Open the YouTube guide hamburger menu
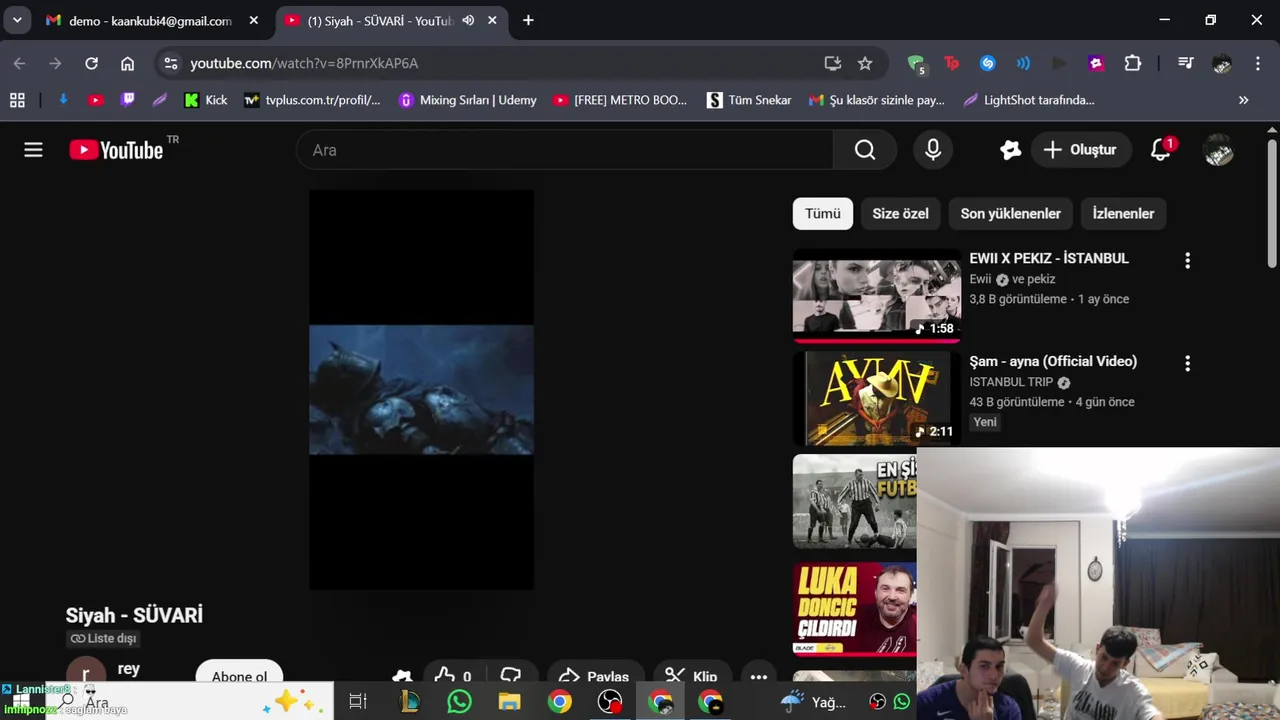The image size is (1280, 720). pyautogui.click(x=33, y=150)
